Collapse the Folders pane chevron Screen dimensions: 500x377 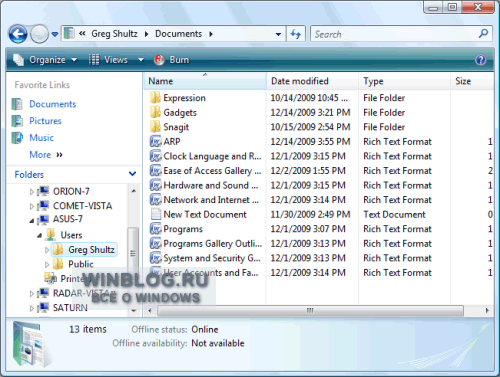tap(132, 174)
